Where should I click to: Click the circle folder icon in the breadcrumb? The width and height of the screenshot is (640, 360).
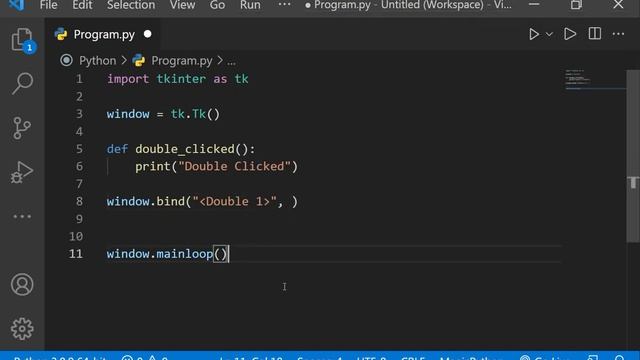click(x=66, y=60)
